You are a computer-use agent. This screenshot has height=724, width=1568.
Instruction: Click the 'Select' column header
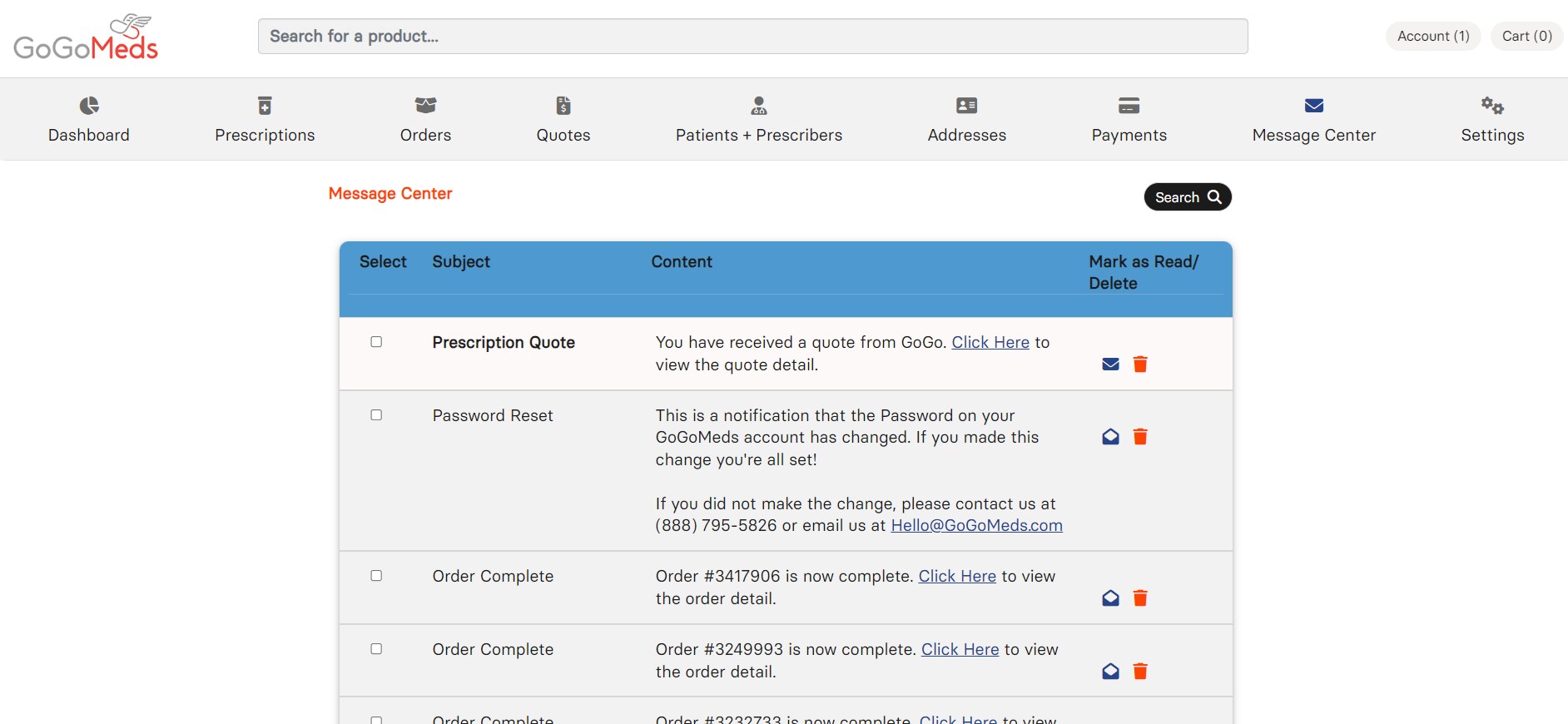[383, 261]
